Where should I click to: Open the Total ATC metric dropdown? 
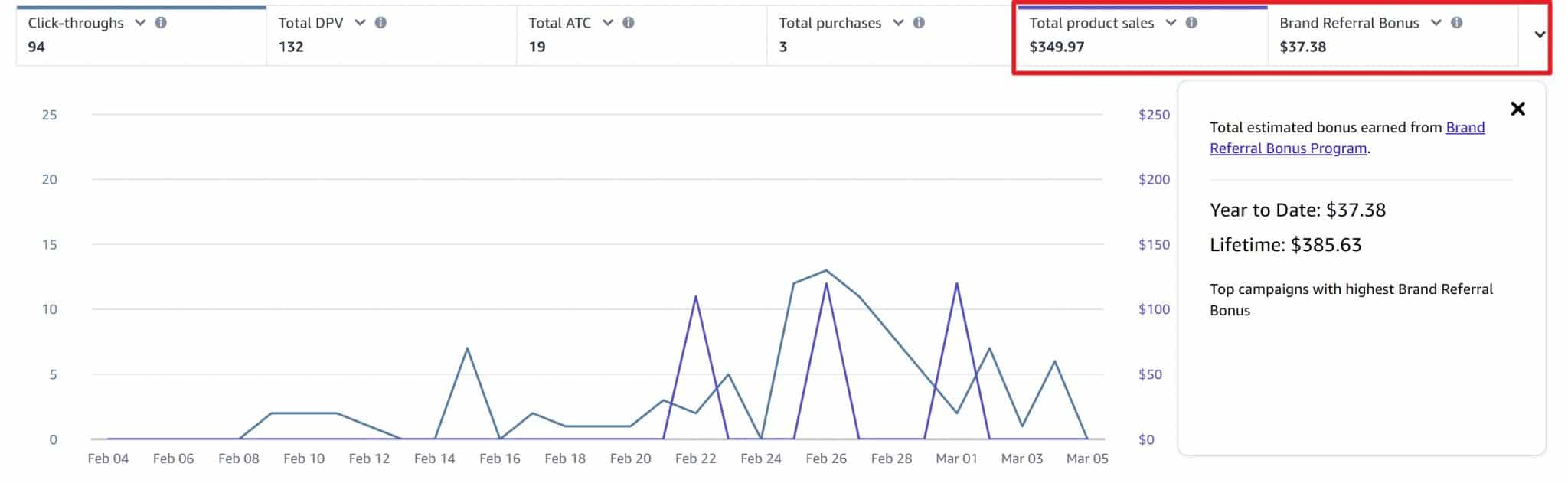pyautogui.click(x=608, y=23)
